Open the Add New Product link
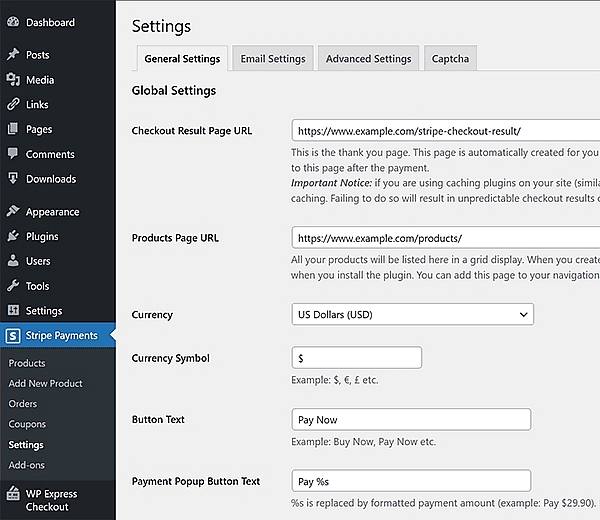600x520 pixels. pos(46,383)
